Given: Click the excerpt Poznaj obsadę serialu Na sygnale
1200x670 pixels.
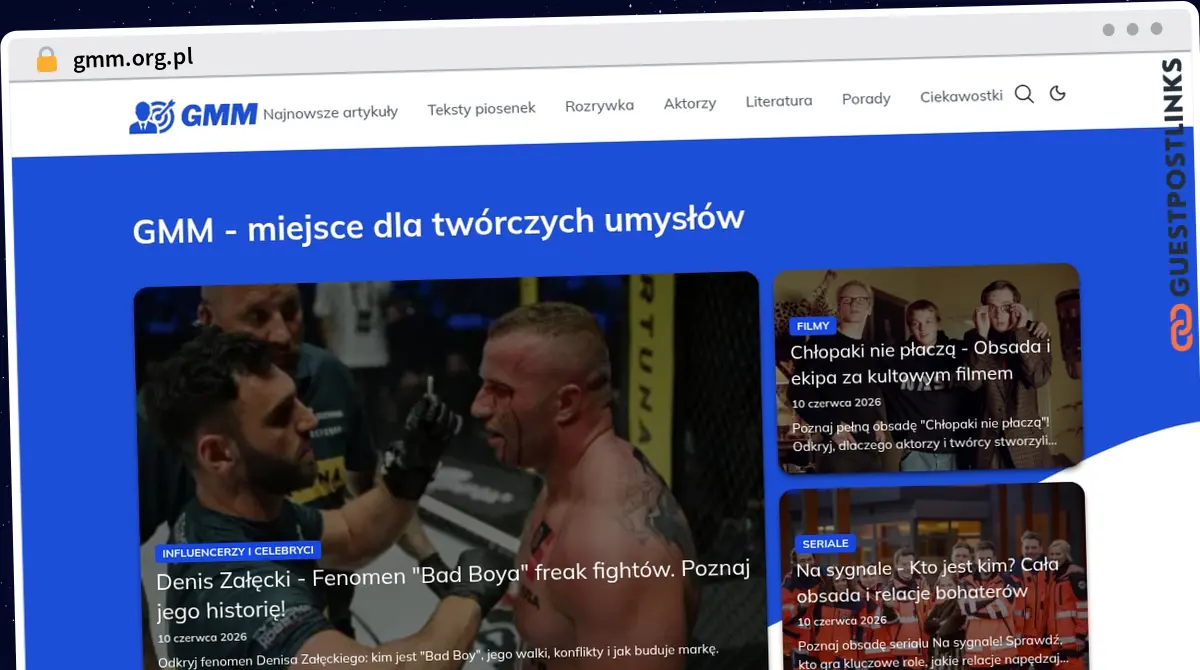Looking at the screenshot, I should click(x=933, y=650).
